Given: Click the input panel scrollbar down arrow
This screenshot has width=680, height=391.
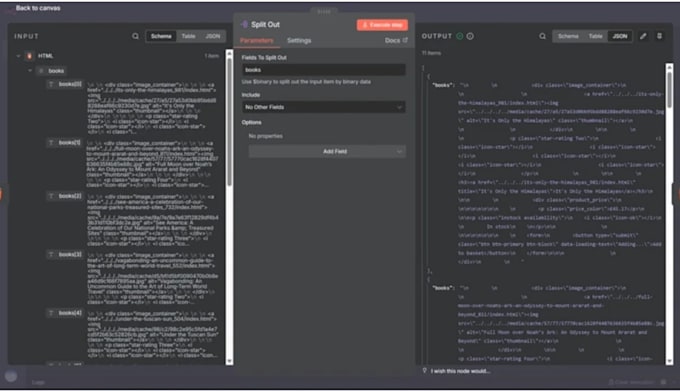Looking at the screenshot, I should pos(229,361).
